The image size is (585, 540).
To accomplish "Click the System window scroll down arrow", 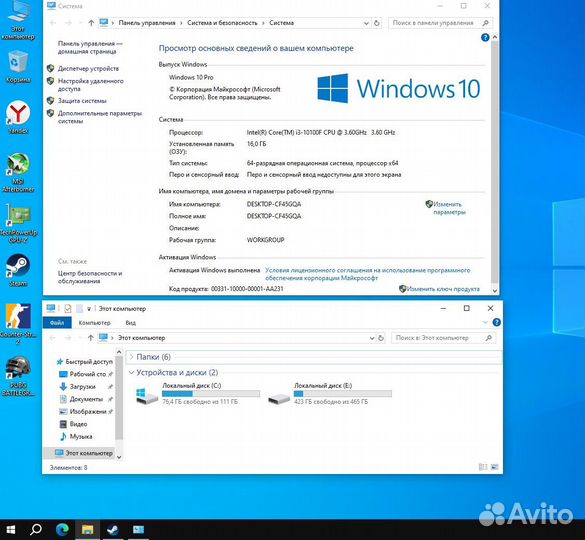I will (x=495, y=291).
